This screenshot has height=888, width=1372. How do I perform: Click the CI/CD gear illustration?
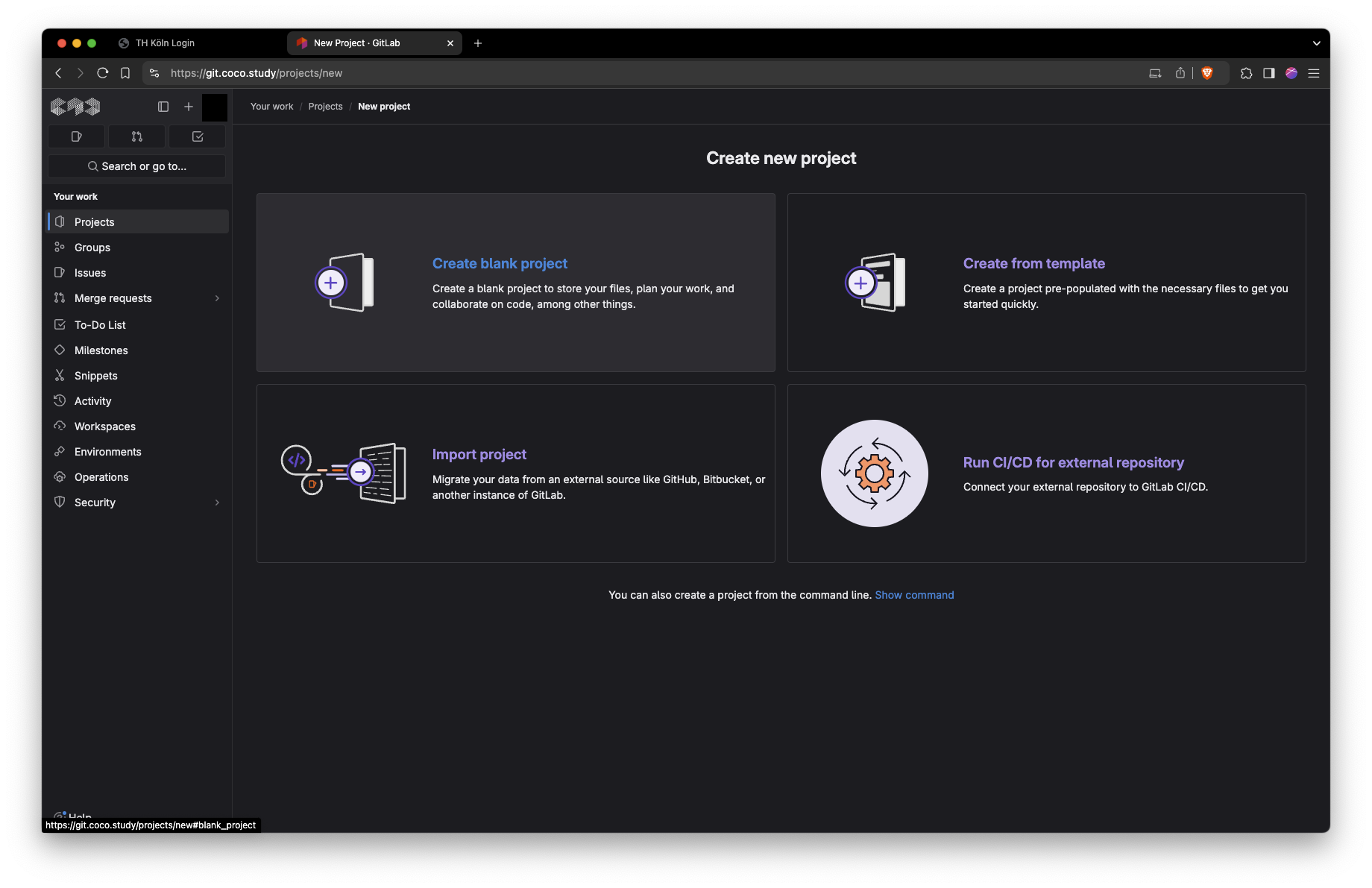pos(875,473)
